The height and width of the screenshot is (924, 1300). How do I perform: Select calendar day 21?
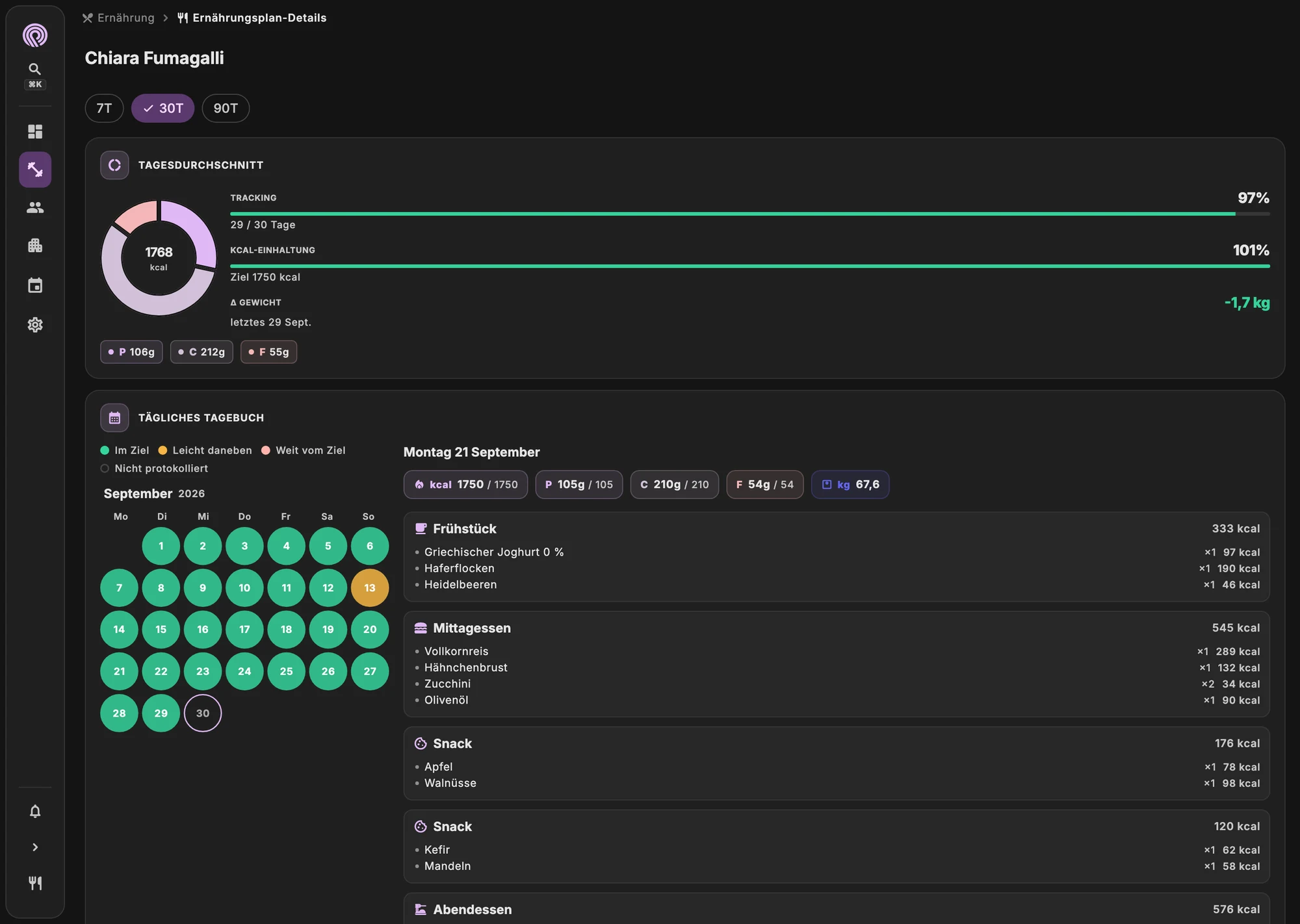click(119, 671)
